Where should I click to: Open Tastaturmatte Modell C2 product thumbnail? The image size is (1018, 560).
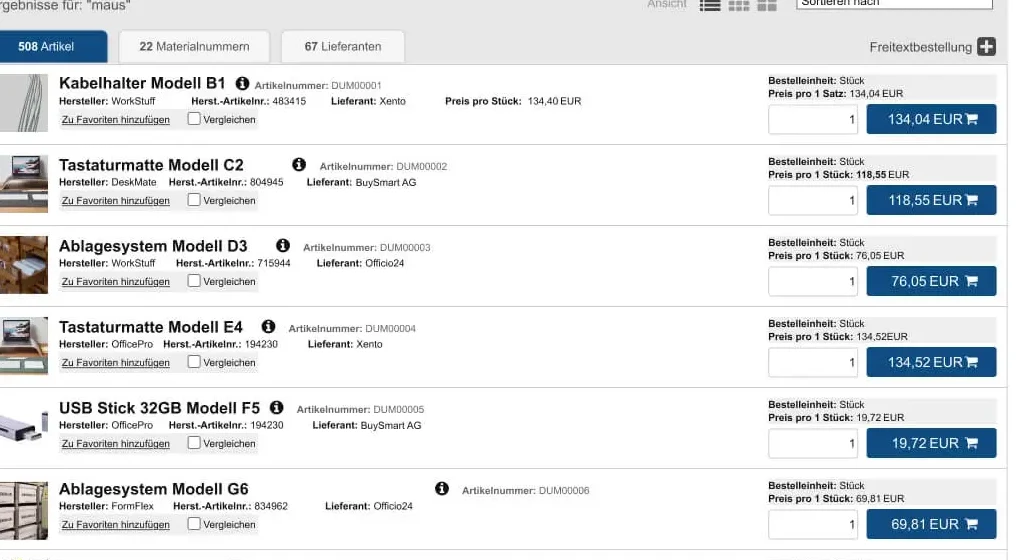pyautogui.click(x=23, y=184)
